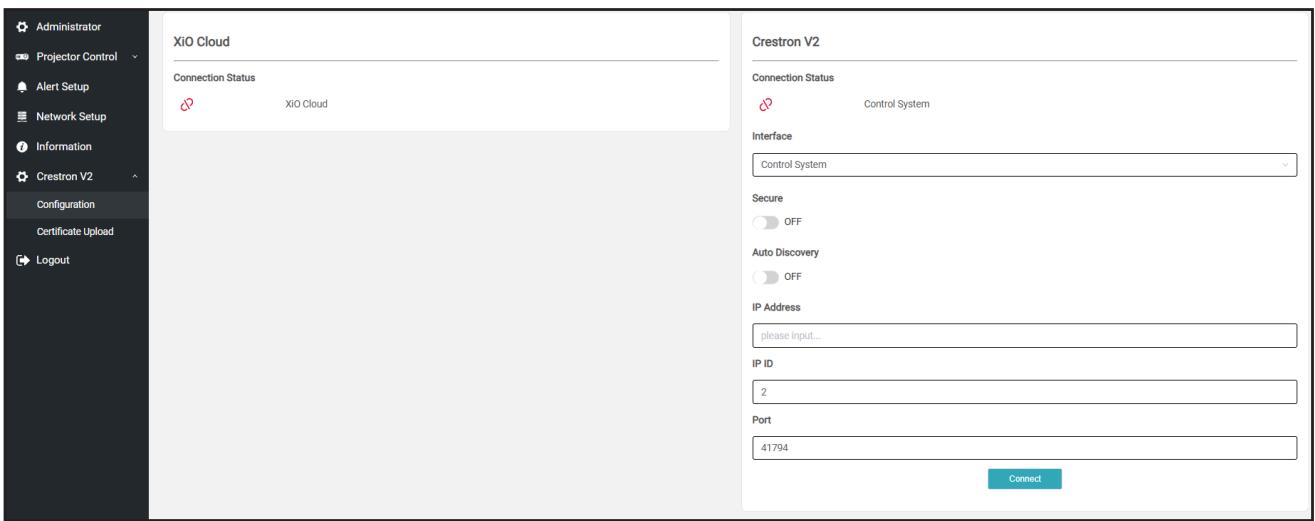Click the Crestron V2 gear icon in sidebar

tap(20, 177)
